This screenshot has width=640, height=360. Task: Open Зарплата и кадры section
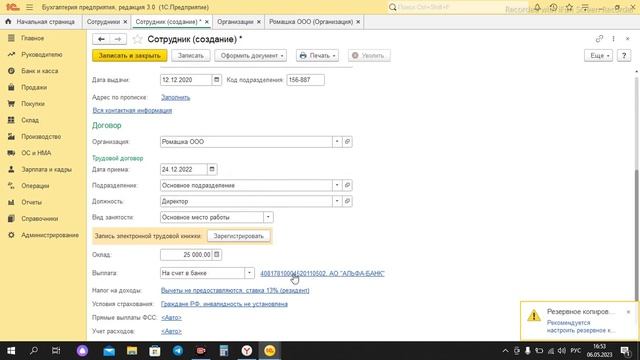pyautogui.click(x=46, y=169)
